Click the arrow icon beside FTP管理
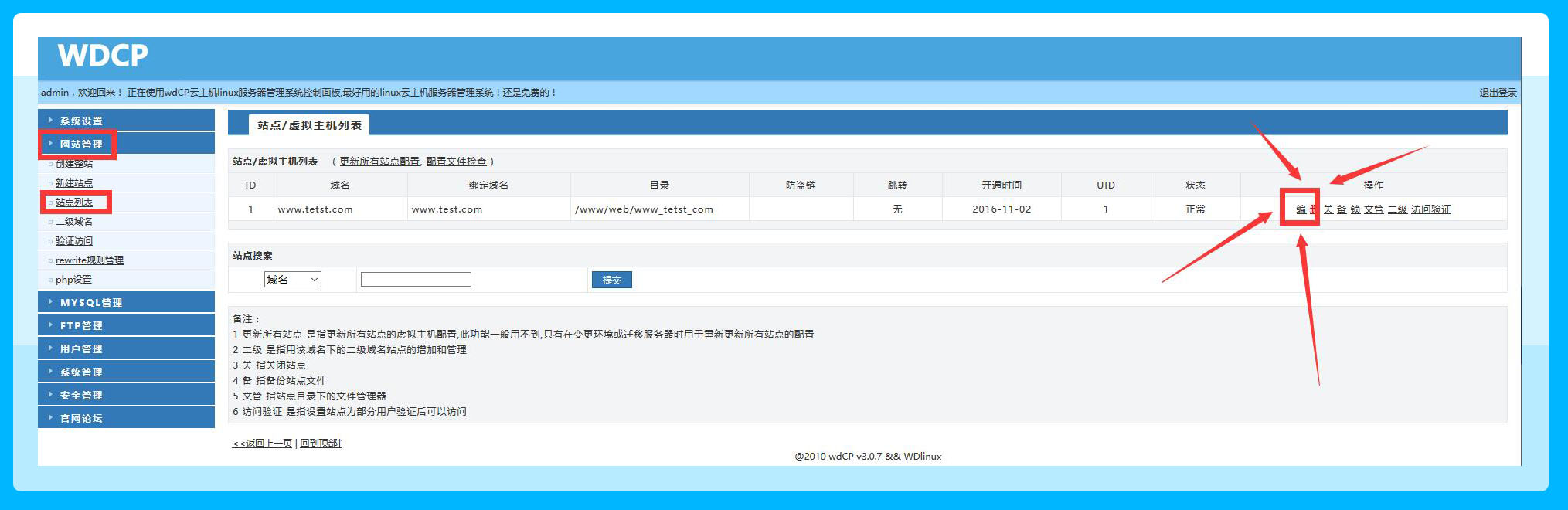The height and width of the screenshot is (510, 1568). pos(50,325)
